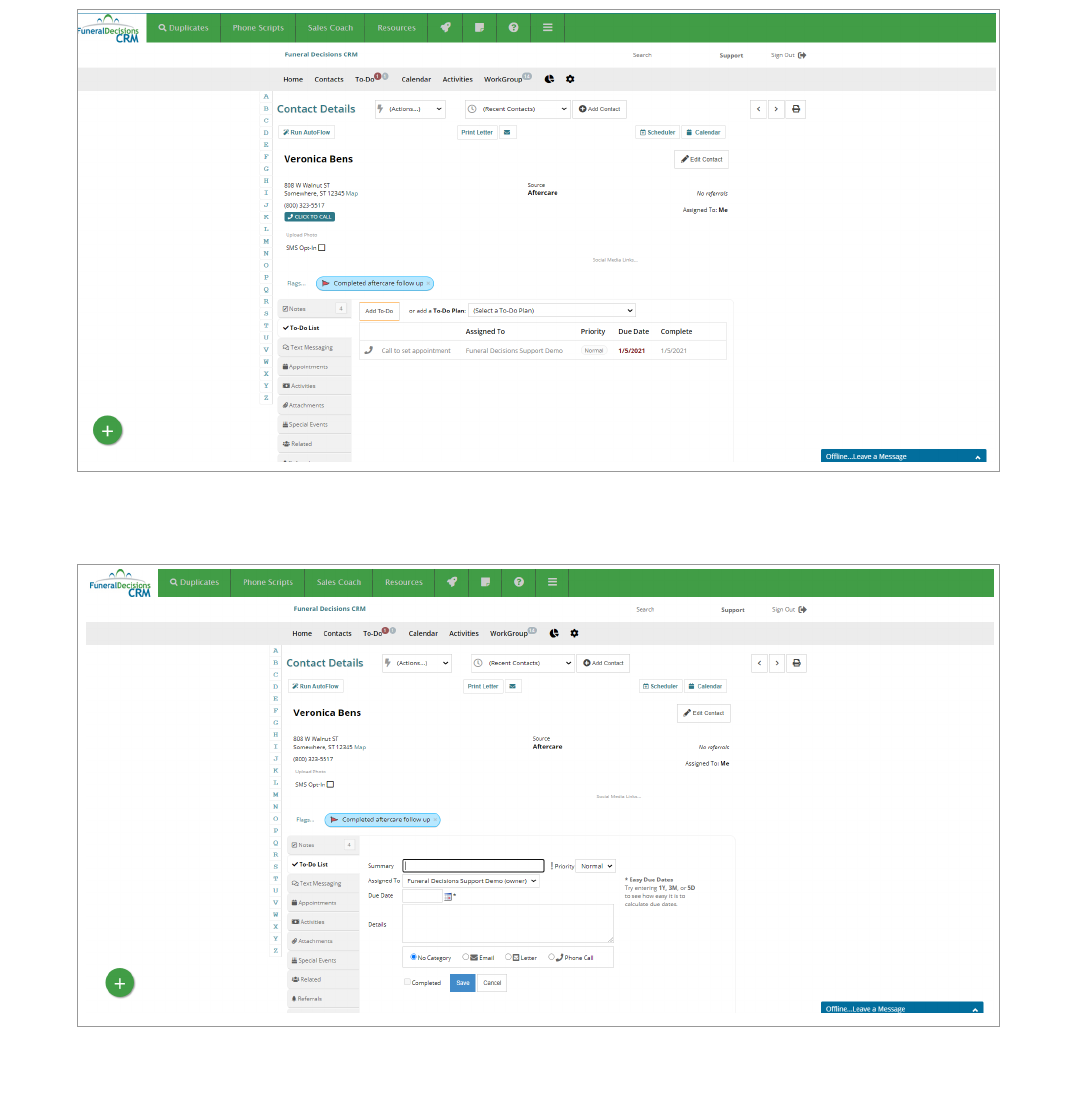The width and height of the screenshot is (1075, 1110).
Task: Open the Priority dropdown set to Normal
Action: pyautogui.click(x=596, y=866)
